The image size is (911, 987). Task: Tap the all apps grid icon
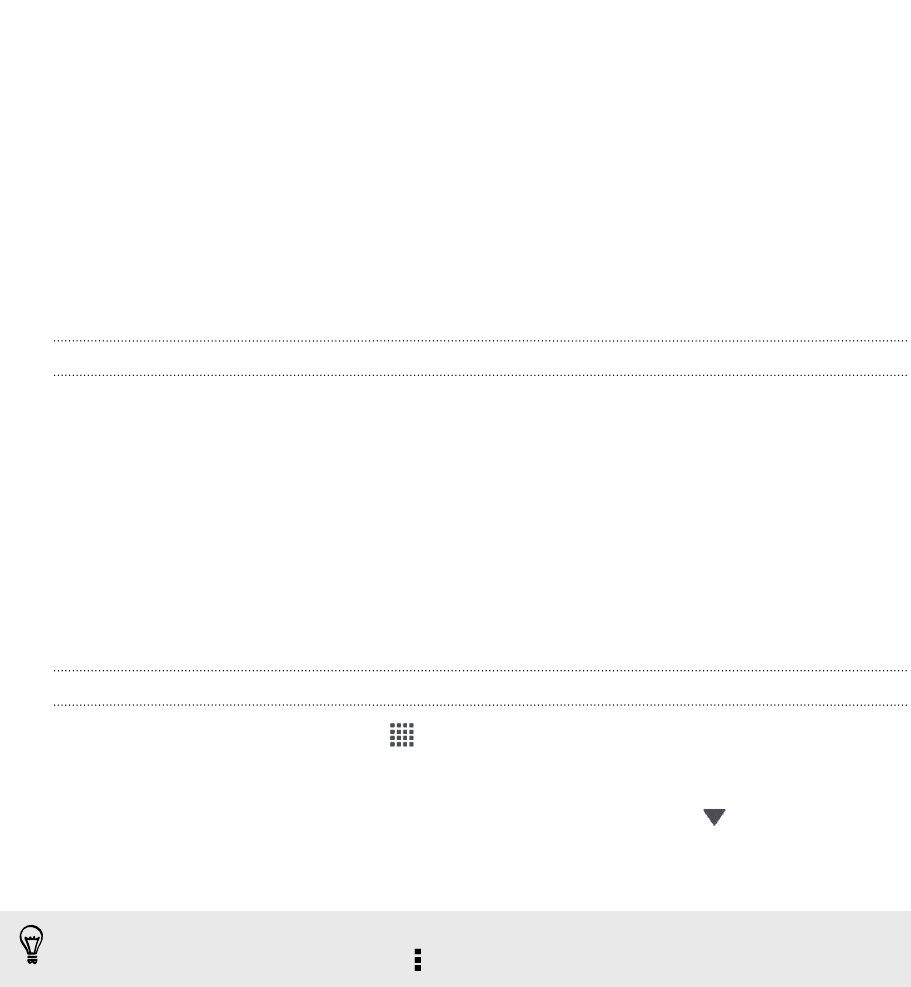tap(402, 735)
